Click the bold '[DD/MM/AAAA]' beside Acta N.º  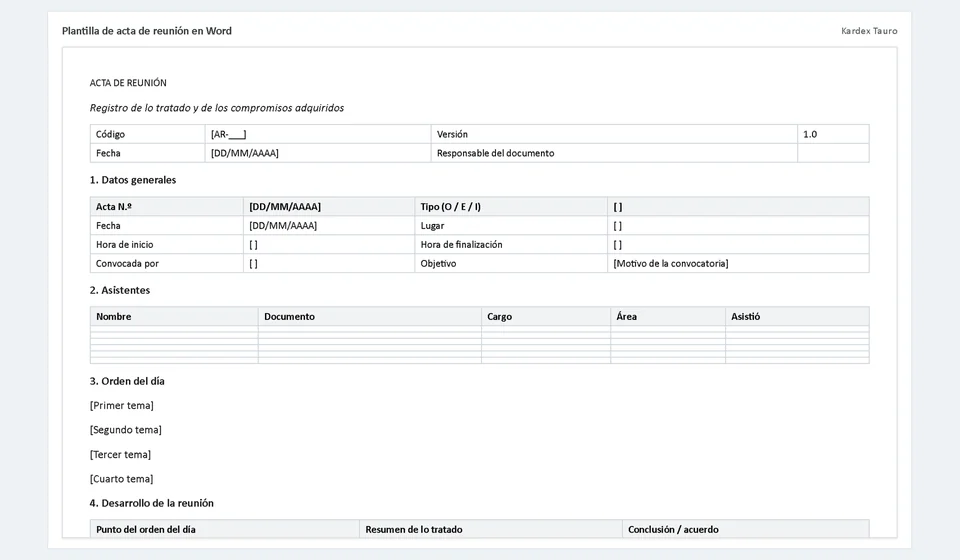285,206
